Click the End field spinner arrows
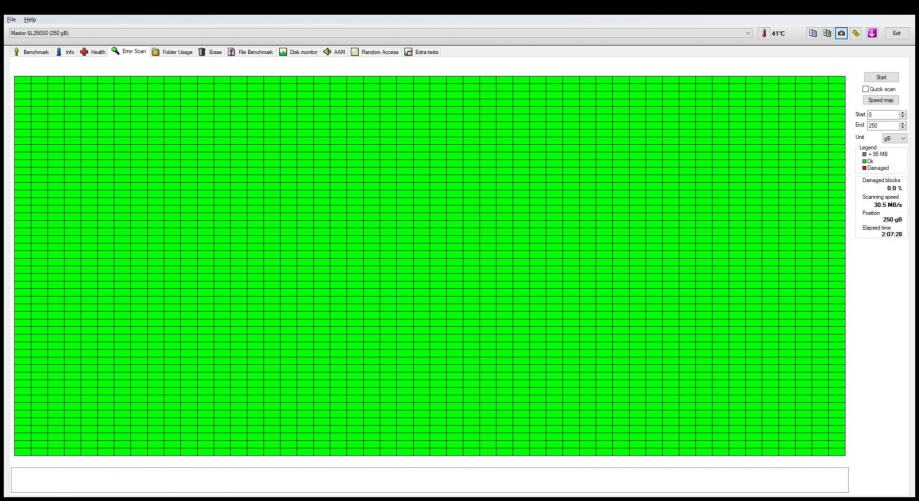Viewport: 919px width, 501px height. (903, 126)
